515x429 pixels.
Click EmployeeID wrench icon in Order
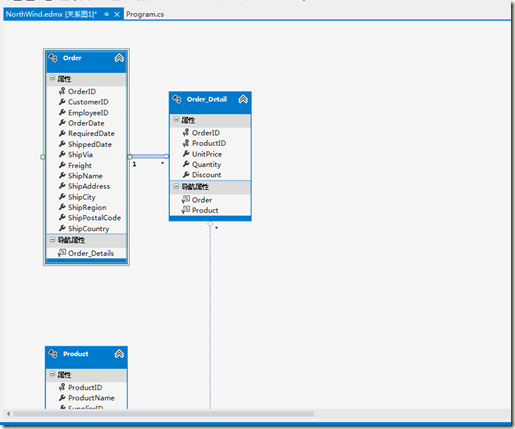pos(62,112)
